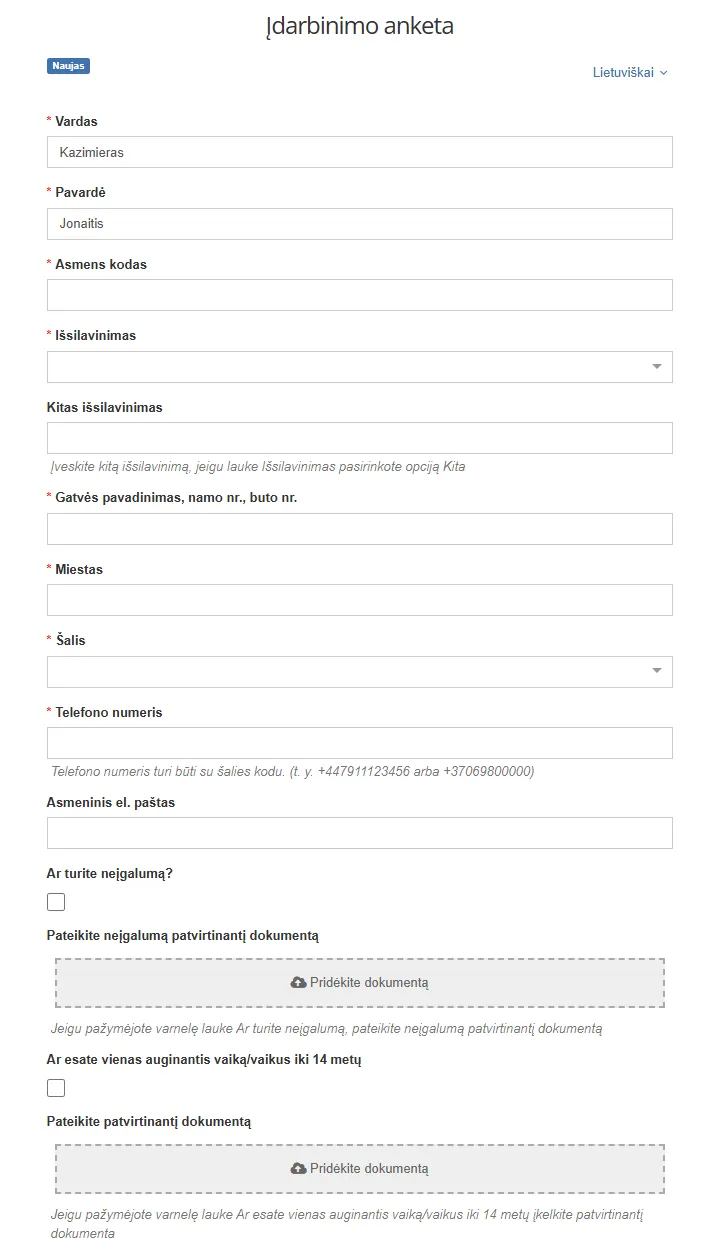
Task: Click the Pavardė field showing Jonaitis
Action: tap(359, 223)
